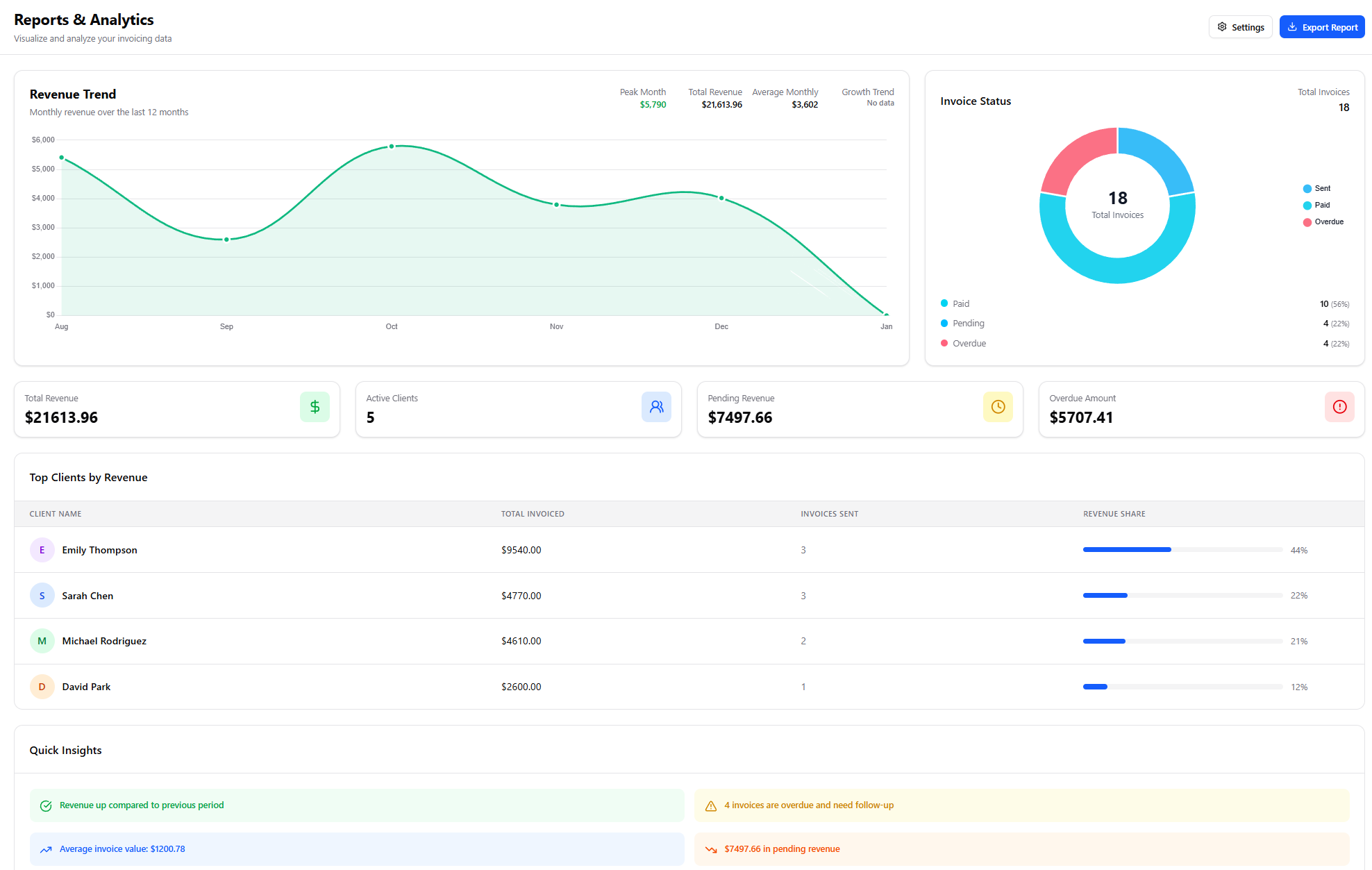Open Settings via the gear icon
Screen dimensions: 1372x870
point(1223,26)
